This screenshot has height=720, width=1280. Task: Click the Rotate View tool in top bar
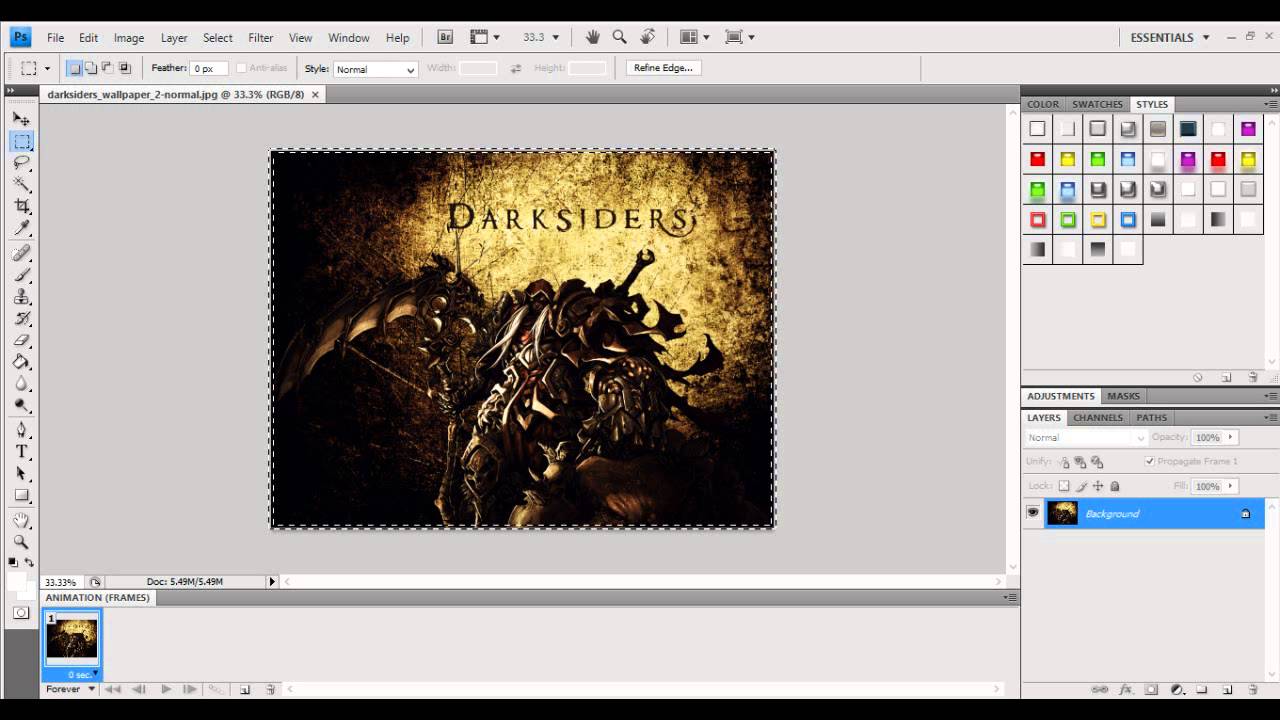[648, 37]
